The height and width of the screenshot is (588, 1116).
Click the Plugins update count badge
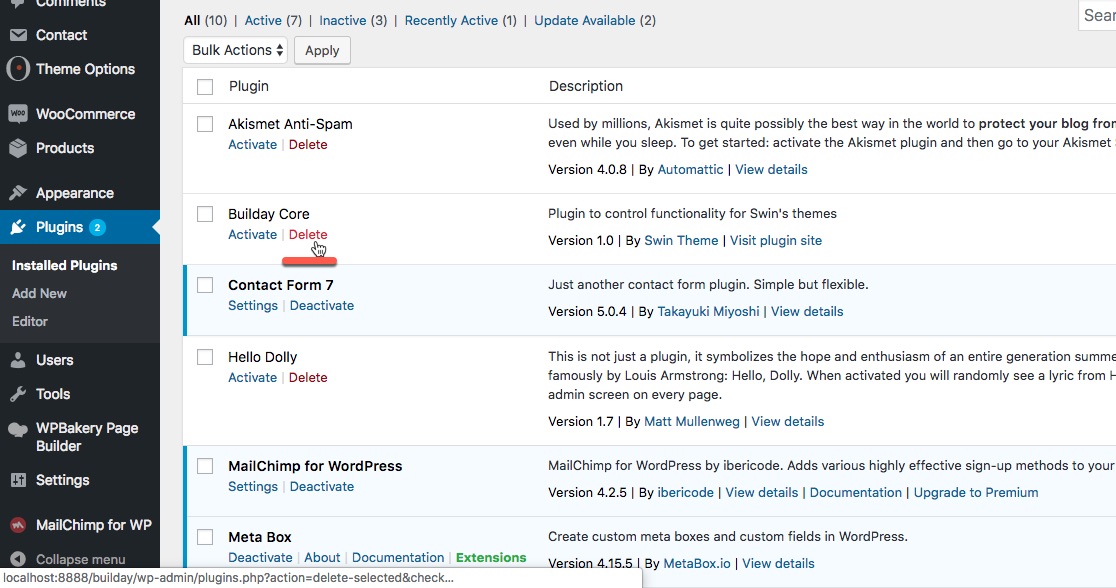pyautogui.click(x=98, y=227)
